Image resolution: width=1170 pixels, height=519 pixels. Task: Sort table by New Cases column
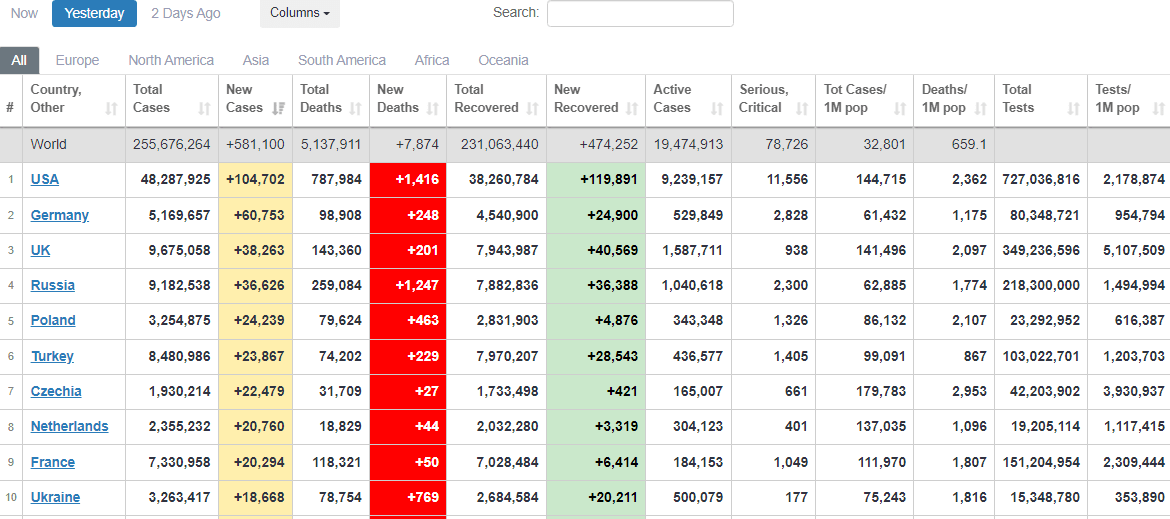point(254,99)
